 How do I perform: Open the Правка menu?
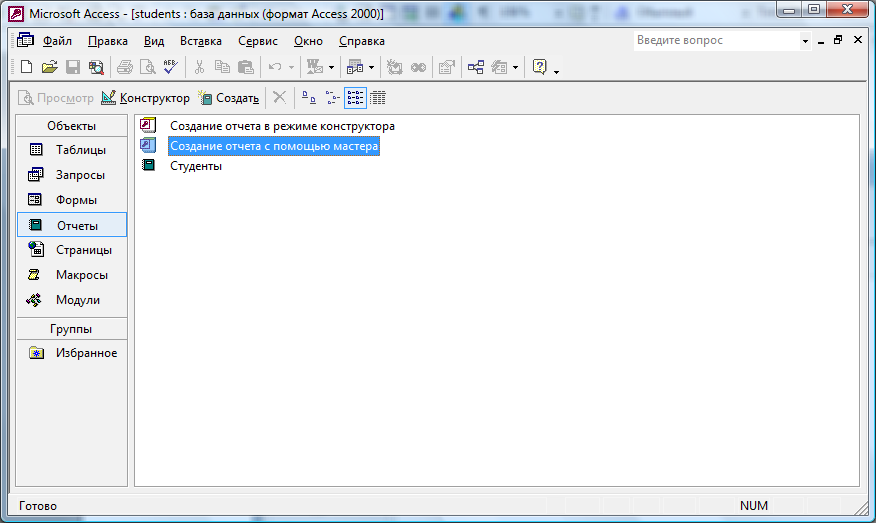(x=108, y=41)
